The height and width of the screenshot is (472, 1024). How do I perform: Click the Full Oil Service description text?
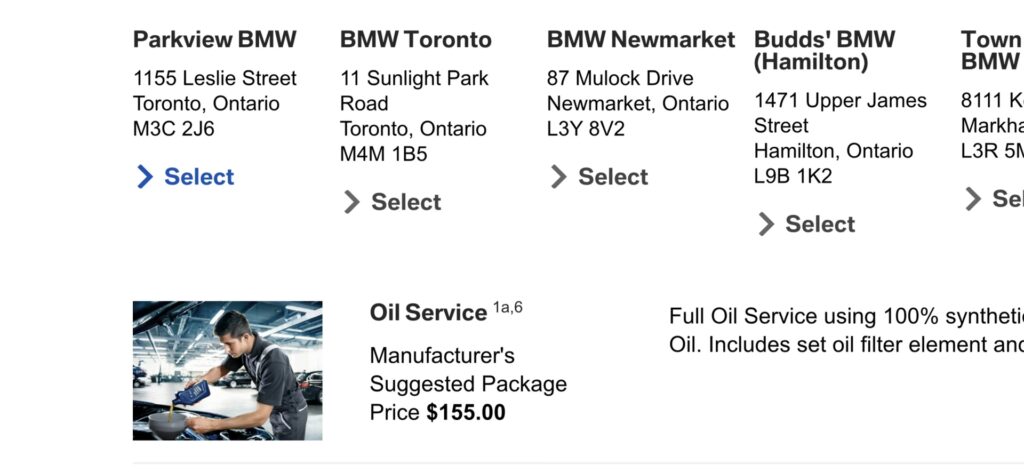845,330
